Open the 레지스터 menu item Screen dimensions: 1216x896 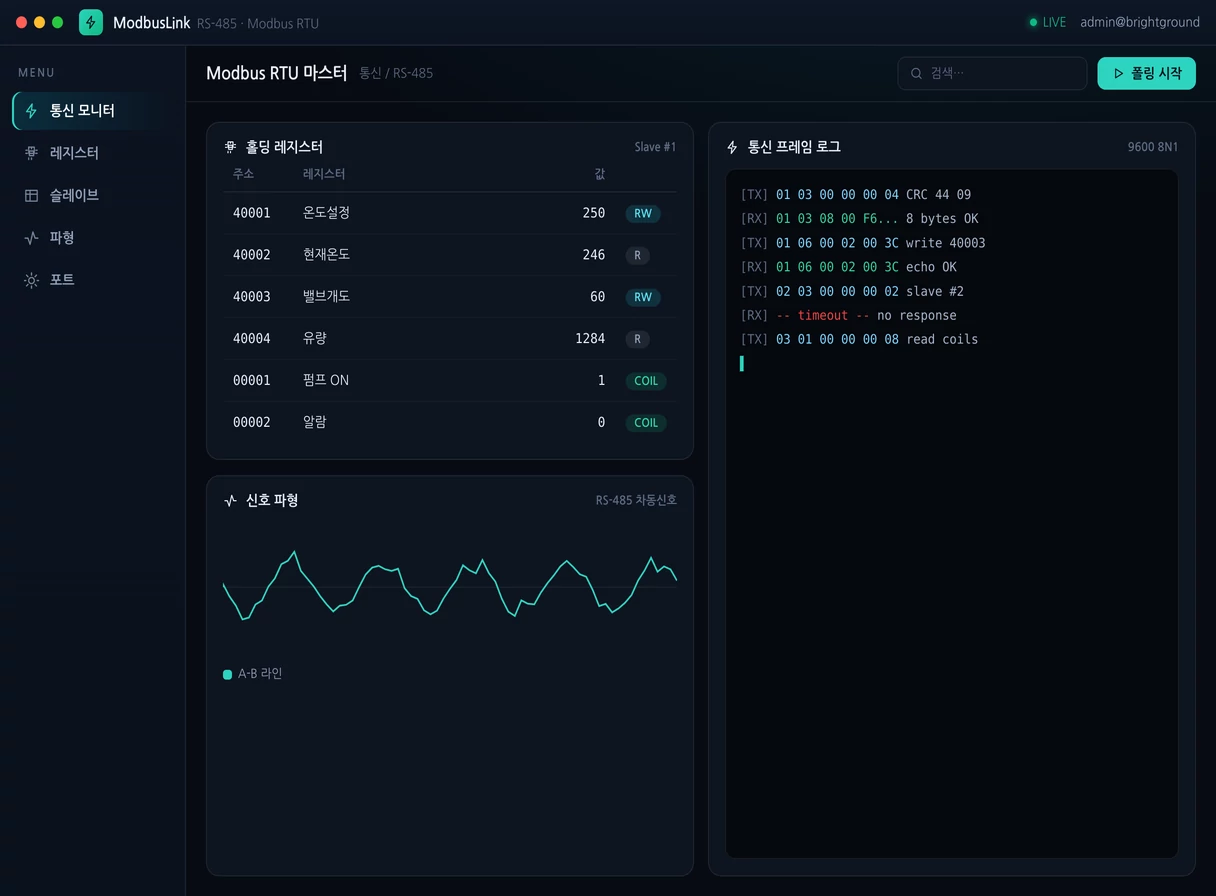point(92,153)
